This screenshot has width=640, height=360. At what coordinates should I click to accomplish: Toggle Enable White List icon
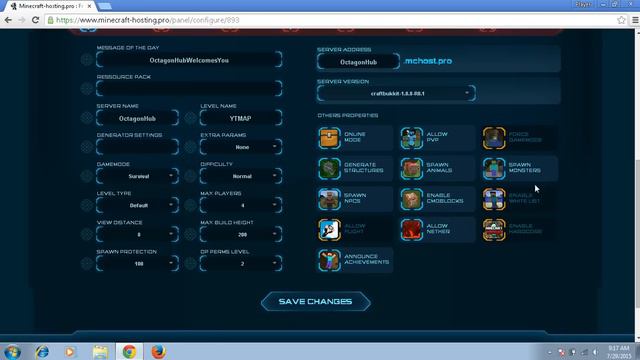(x=494, y=199)
